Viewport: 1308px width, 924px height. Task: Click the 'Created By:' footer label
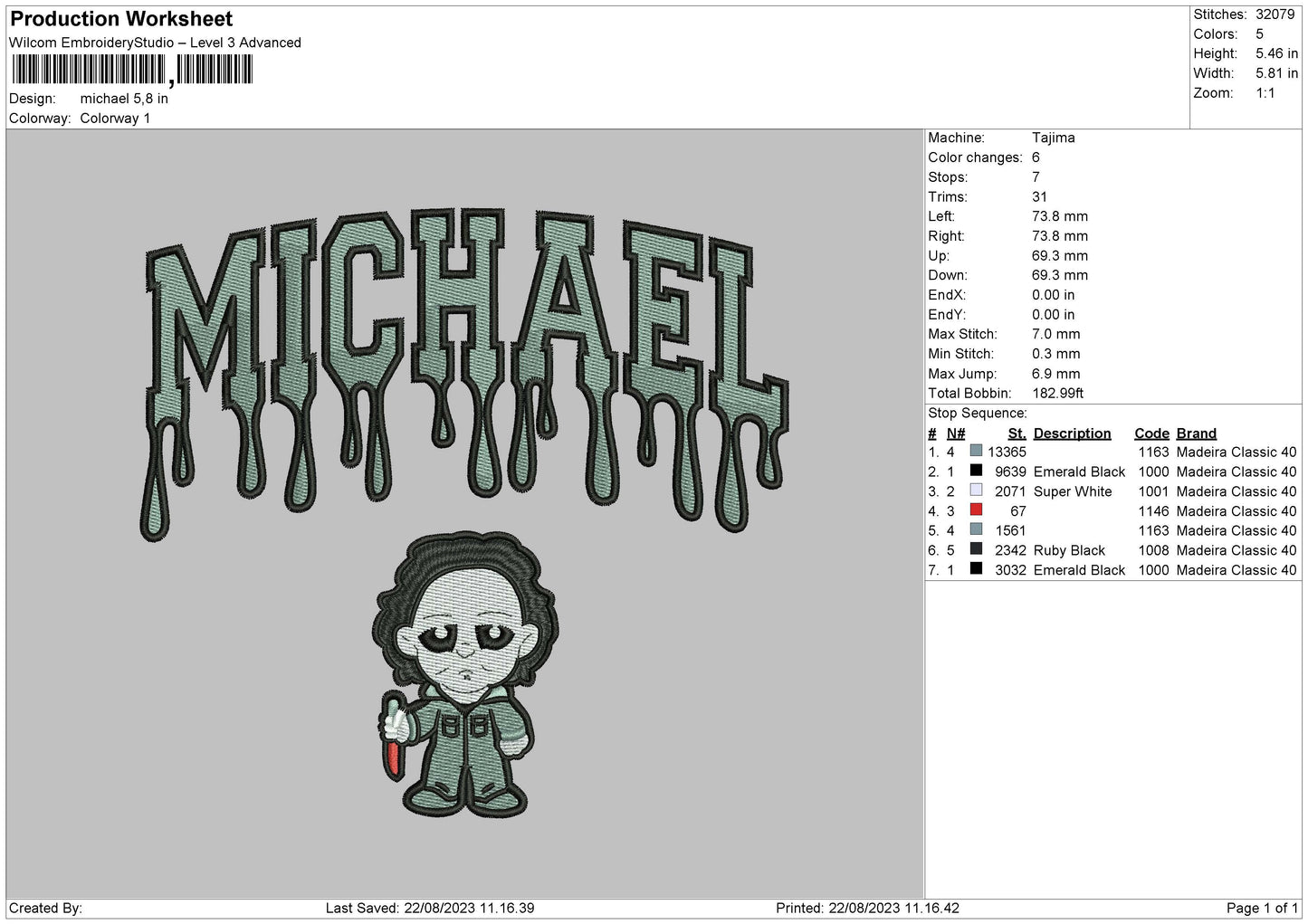[x=46, y=908]
